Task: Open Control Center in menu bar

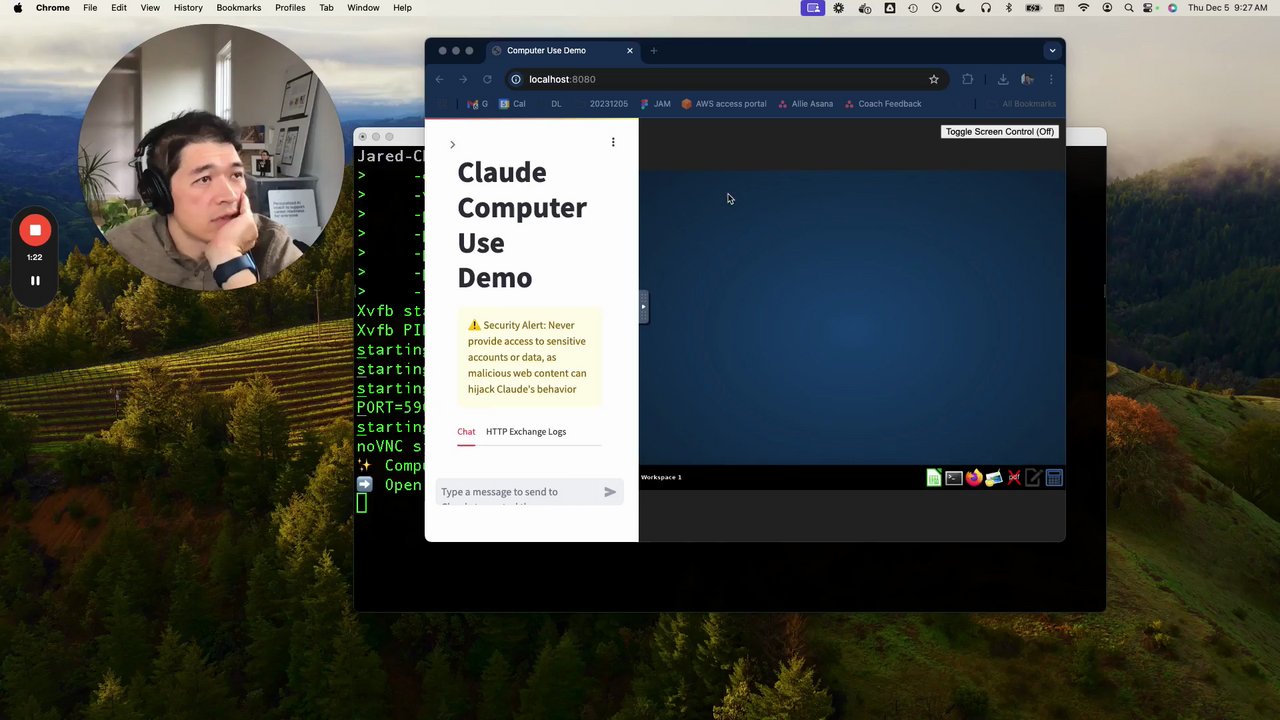Action: [x=1150, y=8]
